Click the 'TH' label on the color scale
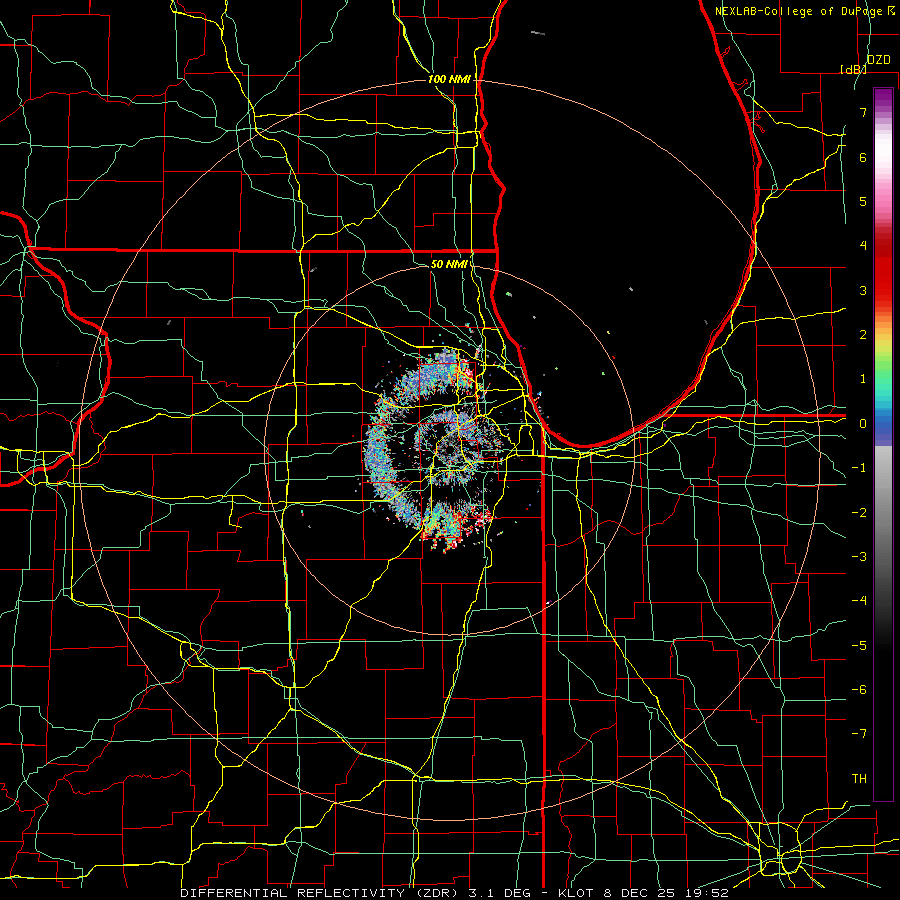 pos(859,778)
